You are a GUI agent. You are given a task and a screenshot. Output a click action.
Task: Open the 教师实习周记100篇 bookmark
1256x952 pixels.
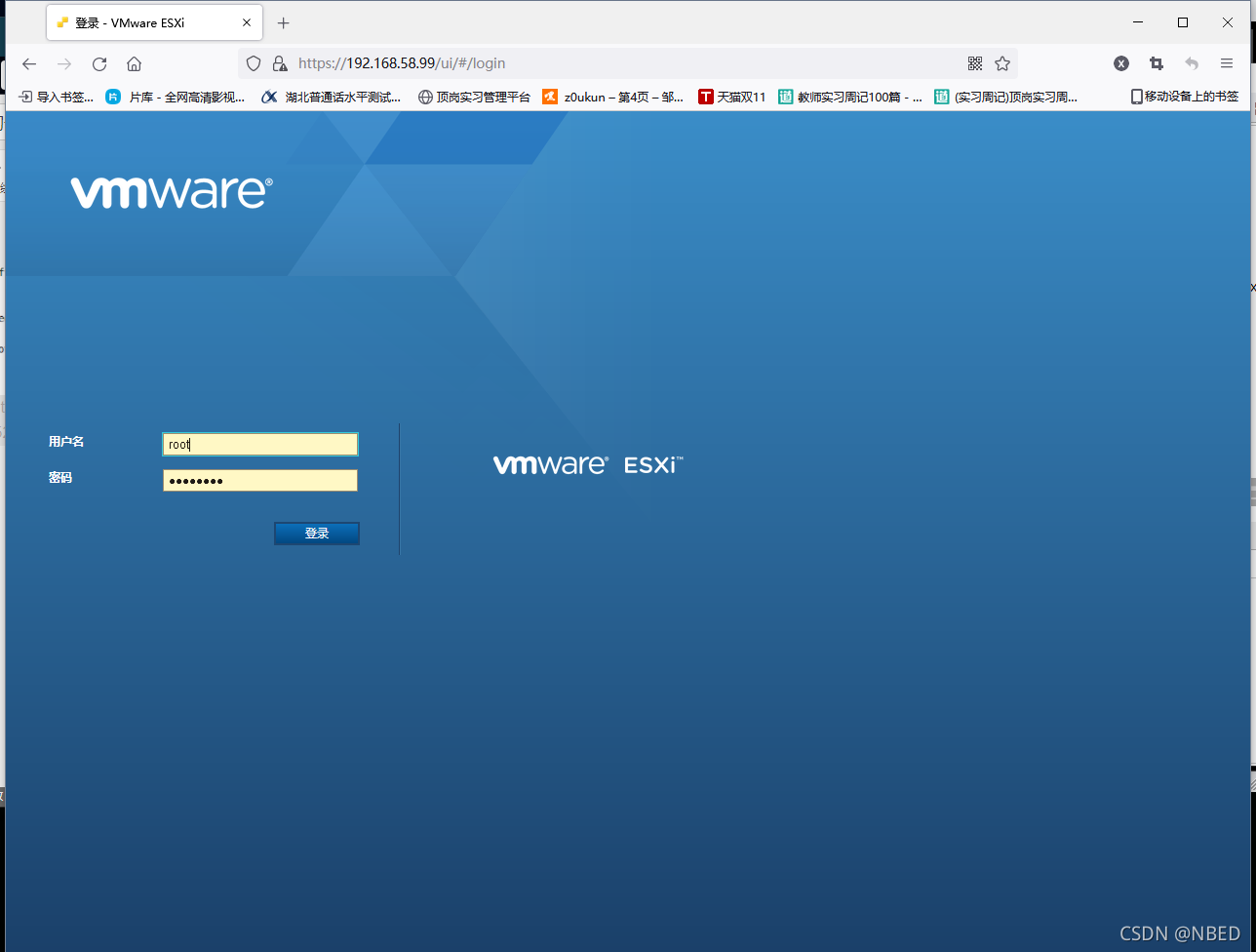[x=850, y=97]
